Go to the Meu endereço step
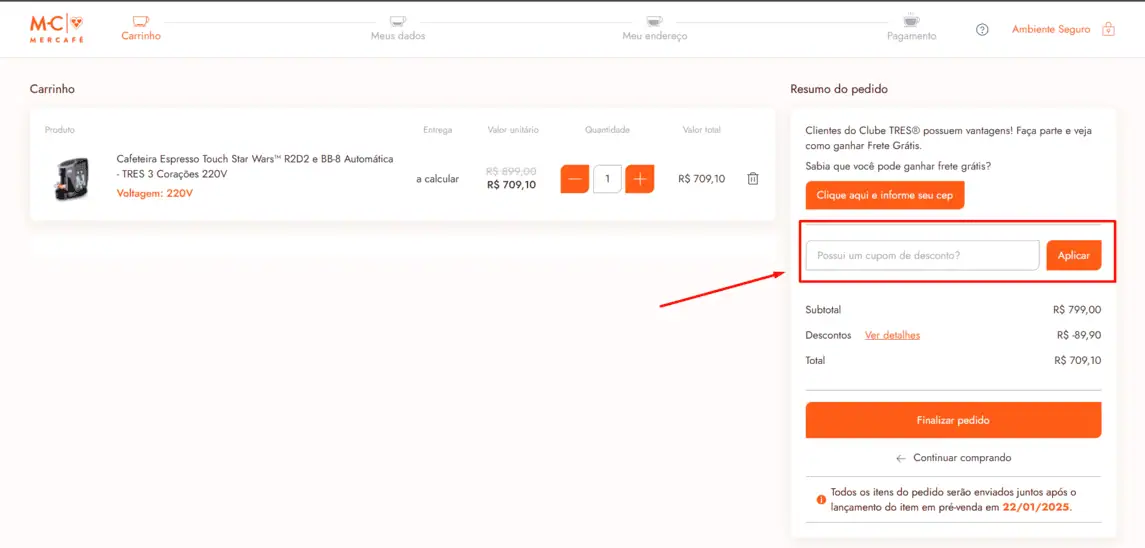This screenshot has height=548, width=1145. (654, 36)
